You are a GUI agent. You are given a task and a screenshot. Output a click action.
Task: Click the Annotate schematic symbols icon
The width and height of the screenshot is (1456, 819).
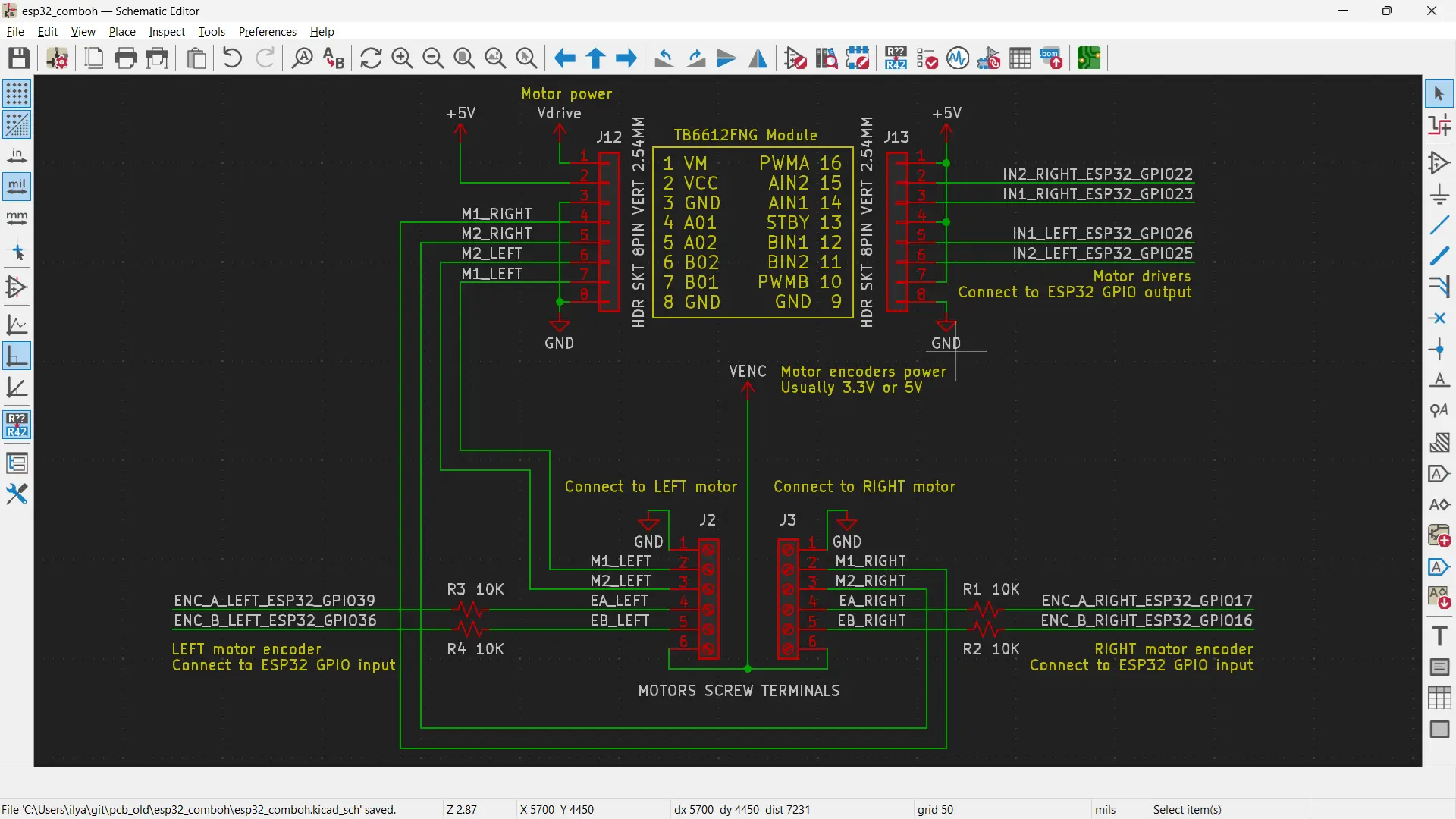[896, 58]
